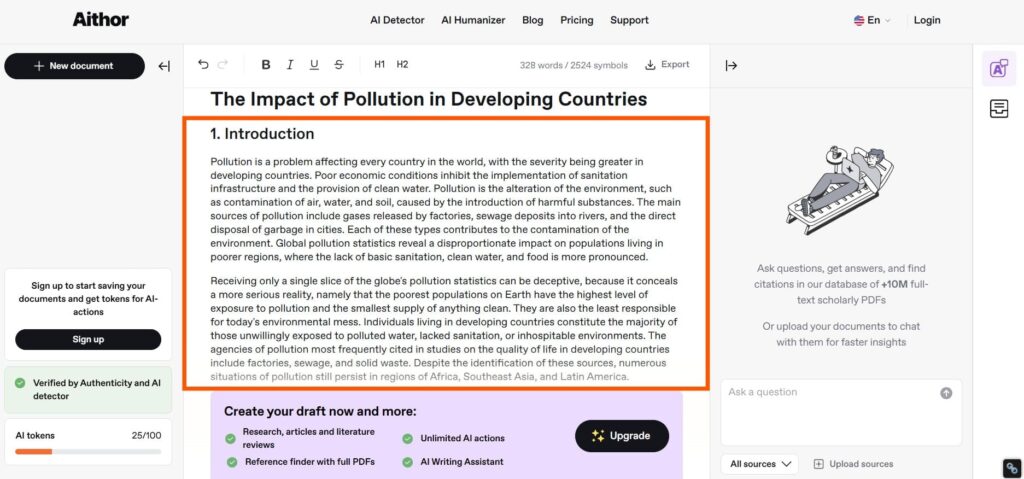Screen dimensions: 1024x479
Task: Click the '1. Introduction' heading
Action: [x=262, y=134]
